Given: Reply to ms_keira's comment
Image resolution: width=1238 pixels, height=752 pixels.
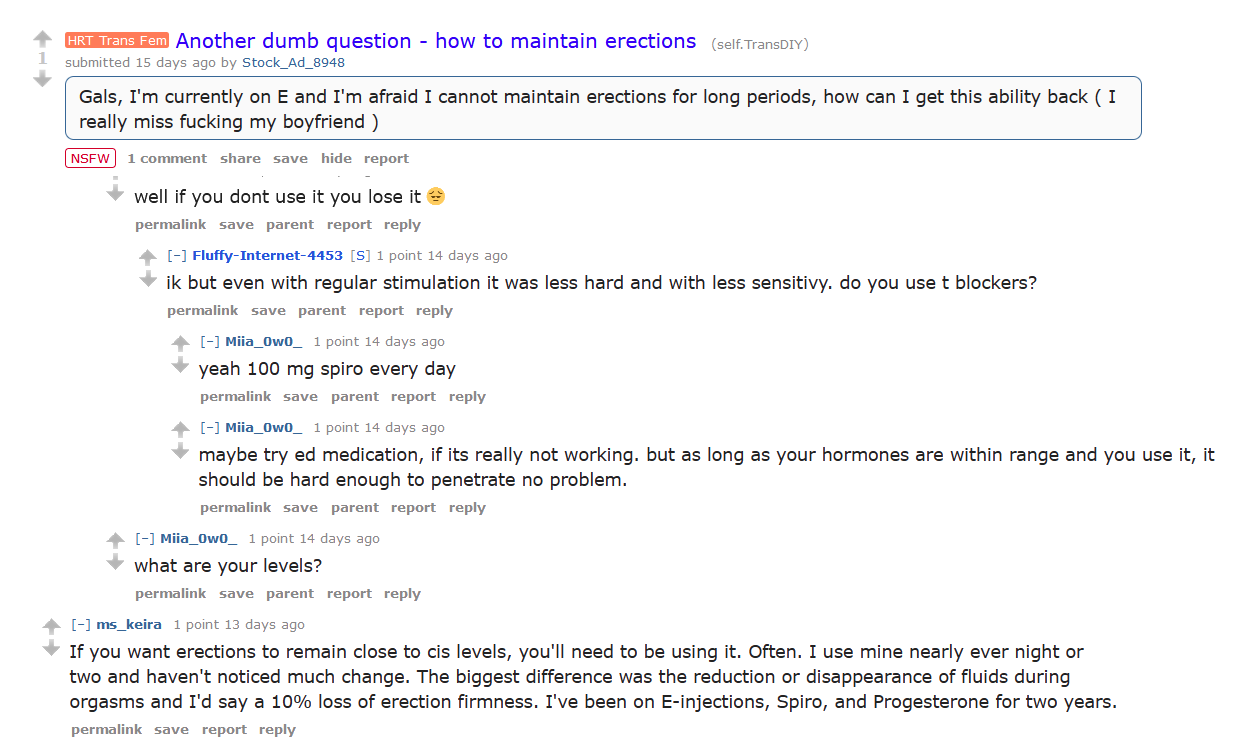Looking at the screenshot, I should click(x=277, y=730).
